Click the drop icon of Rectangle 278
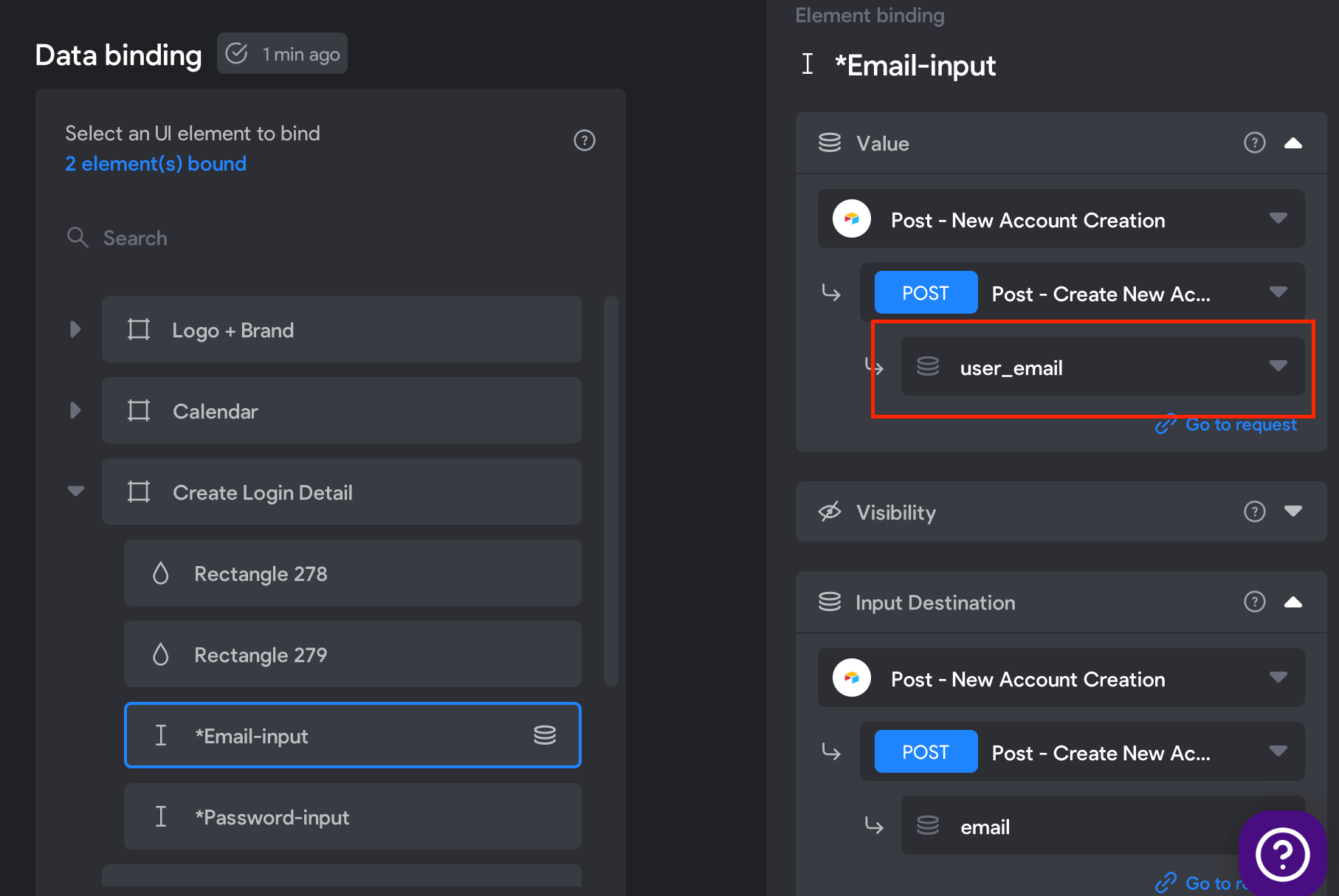The height and width of the screenshot is (896, 1339). point(160,573)
